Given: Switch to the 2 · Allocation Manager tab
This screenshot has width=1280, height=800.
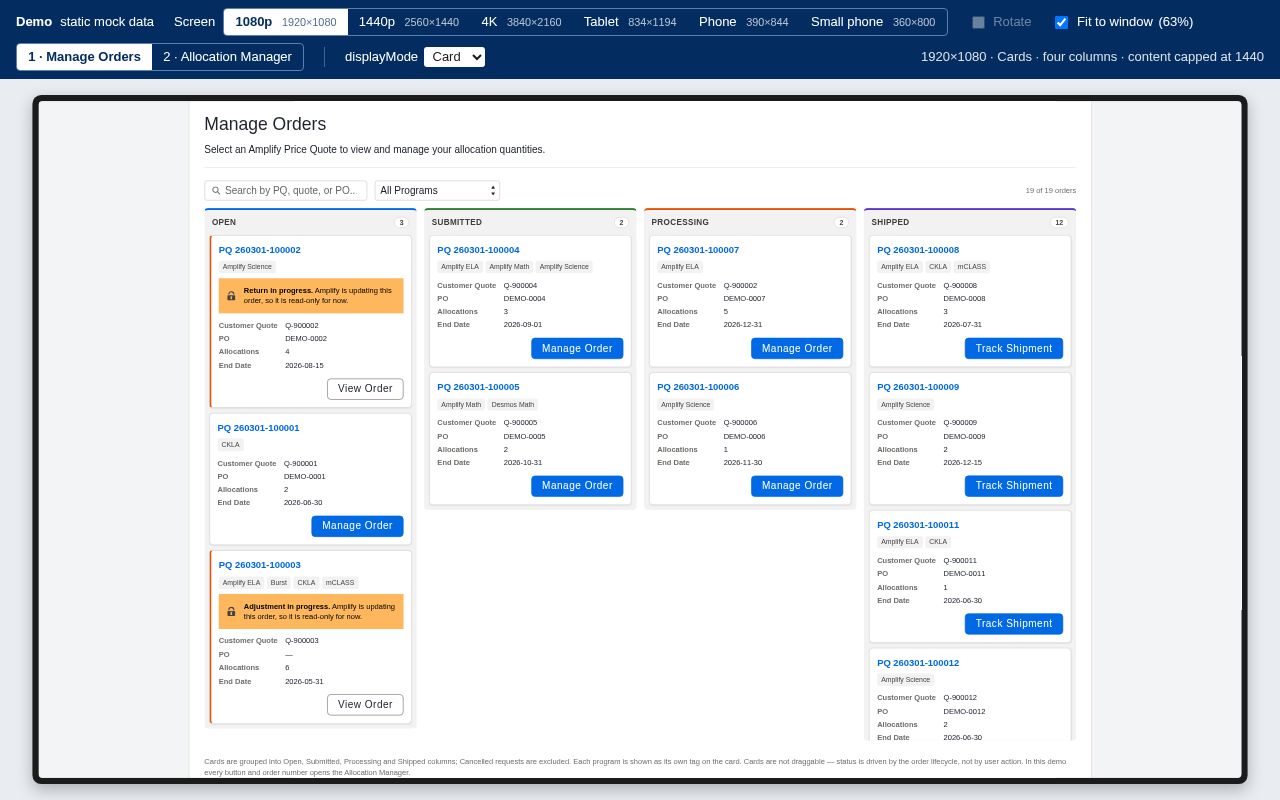Looking at the screenshot, I should (x=227, y=57).
